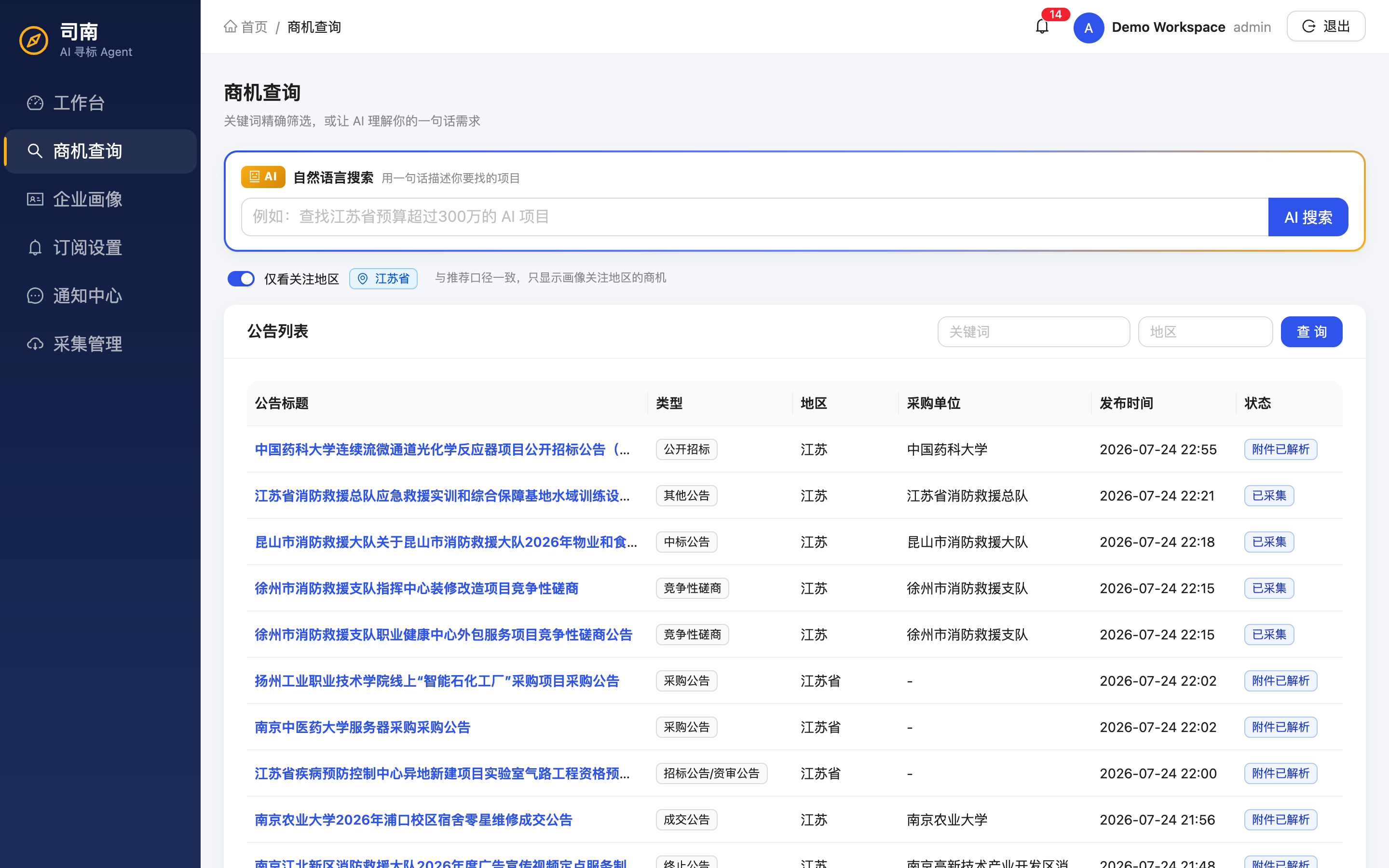
Task: Open 江苏省疾病预防控制中心 announcement link
Action: [x=442, y=774]
